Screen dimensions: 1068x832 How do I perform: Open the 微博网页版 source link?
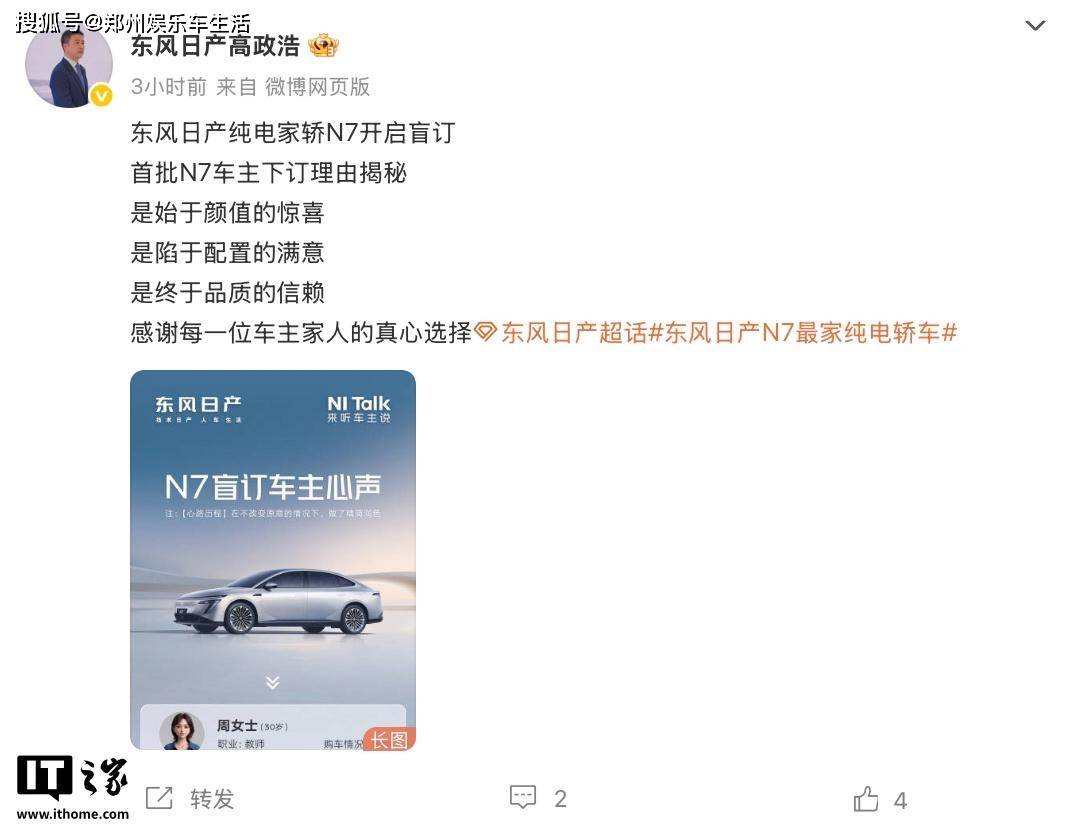pyautogui.click(x=317, y=86)
